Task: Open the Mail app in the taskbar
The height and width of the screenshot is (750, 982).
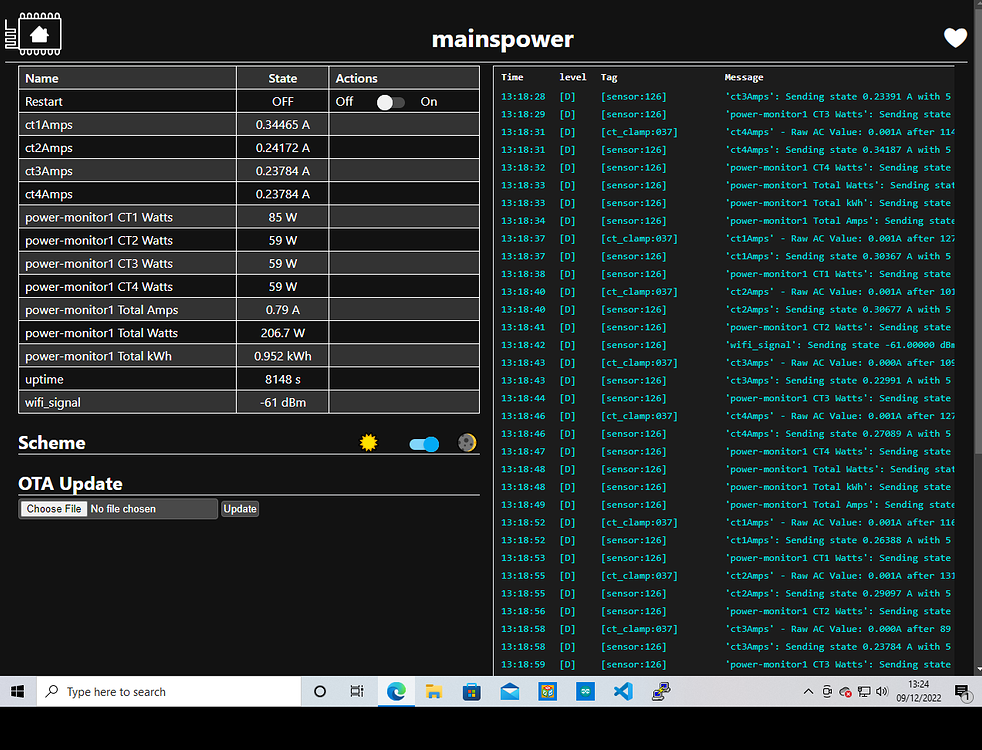Action: tap(510, 691)
